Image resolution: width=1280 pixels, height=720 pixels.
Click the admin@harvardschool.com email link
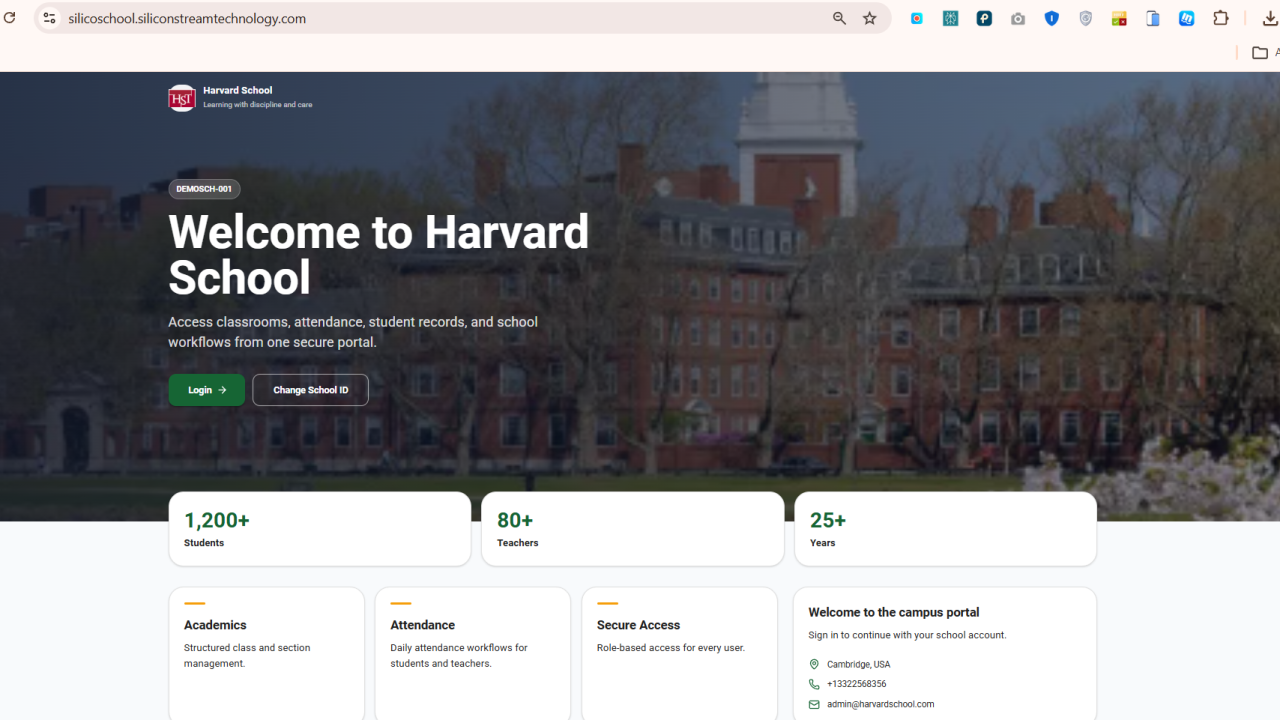880,704
